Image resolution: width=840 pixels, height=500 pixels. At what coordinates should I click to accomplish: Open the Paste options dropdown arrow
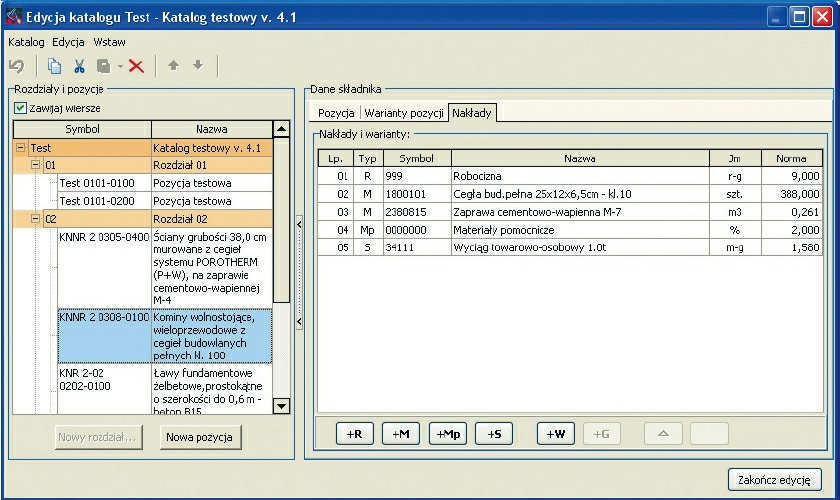coord(120,66)
